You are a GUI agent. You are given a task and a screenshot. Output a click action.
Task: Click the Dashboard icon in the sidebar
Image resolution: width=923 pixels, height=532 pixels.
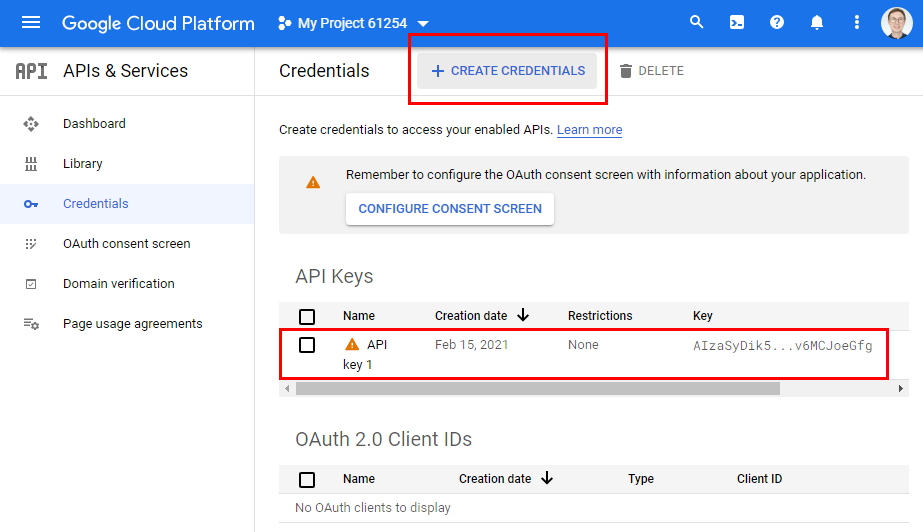pyautogui.click(x=31, y=124)
